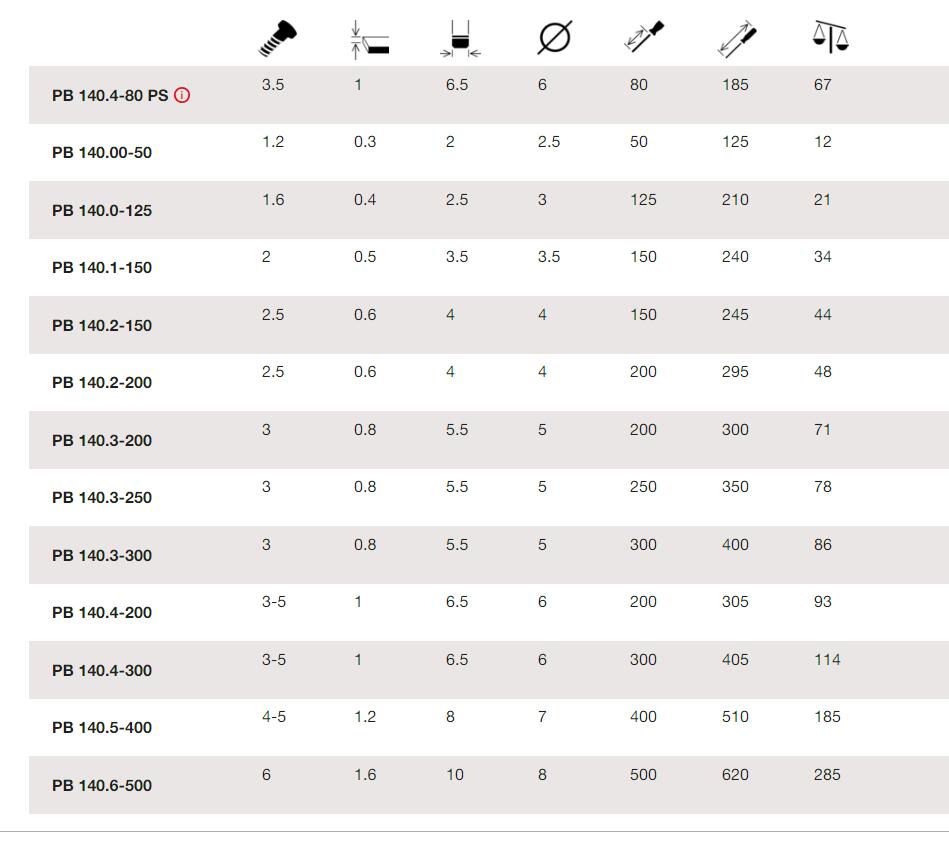Open the PB 140.1-150 product entry

pyautogui.click(x=102, y=267)
